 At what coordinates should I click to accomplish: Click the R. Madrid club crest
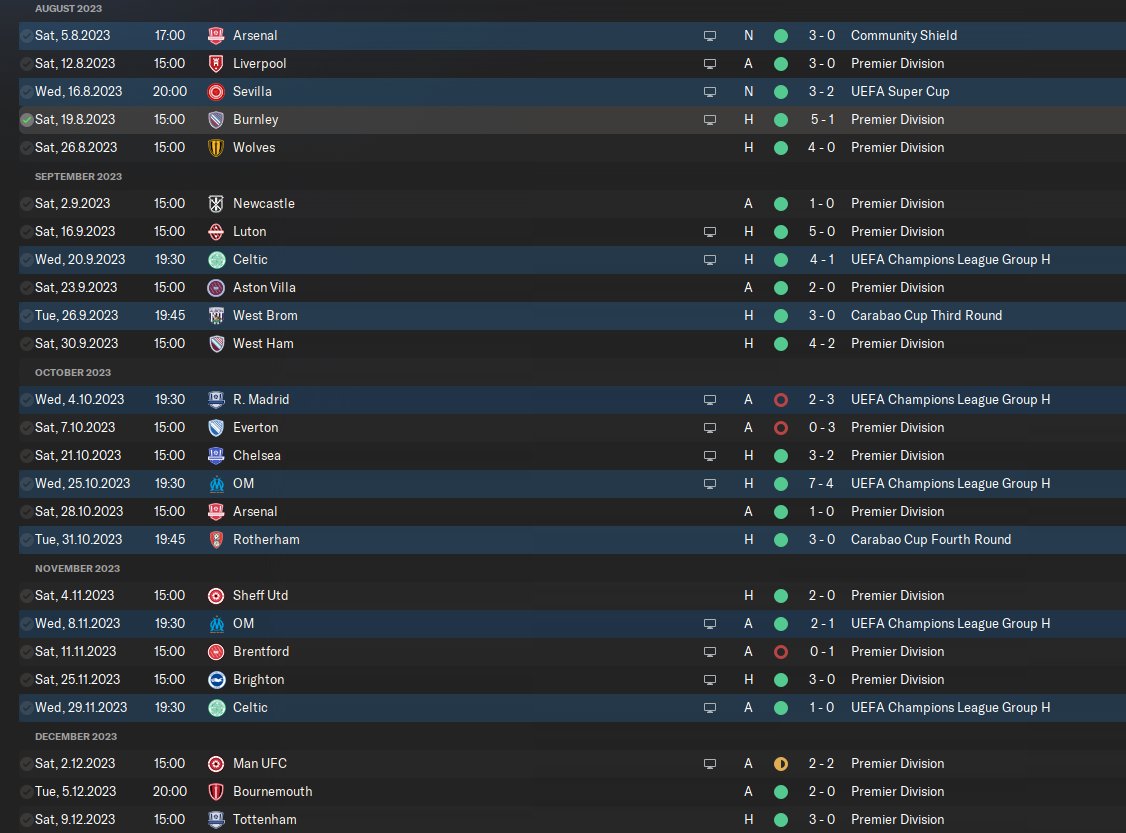[215, 399]
